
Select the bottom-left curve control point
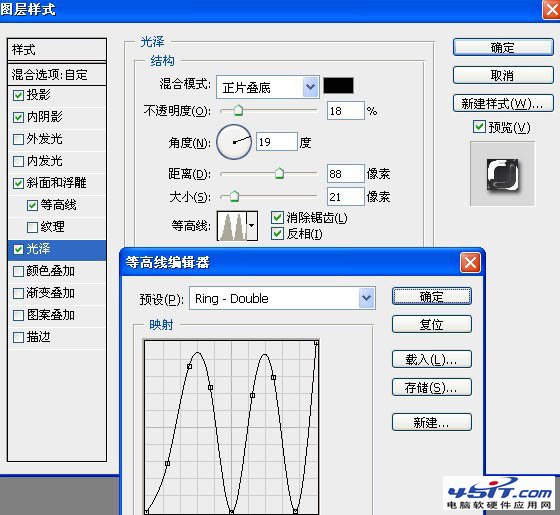(146, 512)
